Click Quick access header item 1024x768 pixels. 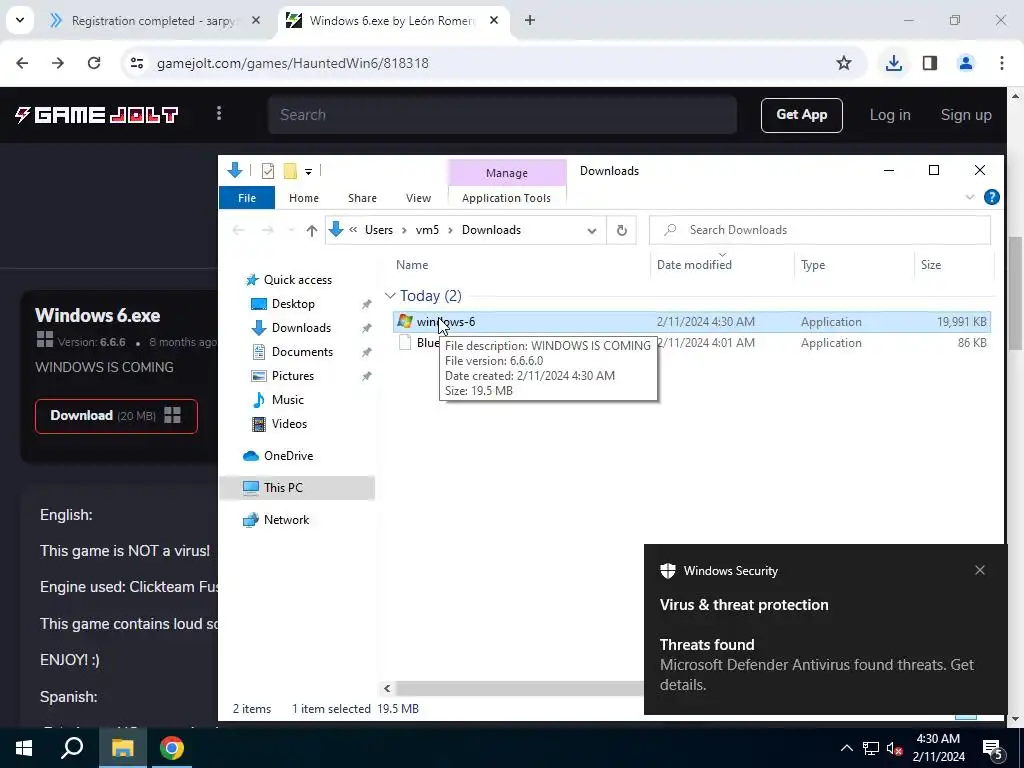298,280
